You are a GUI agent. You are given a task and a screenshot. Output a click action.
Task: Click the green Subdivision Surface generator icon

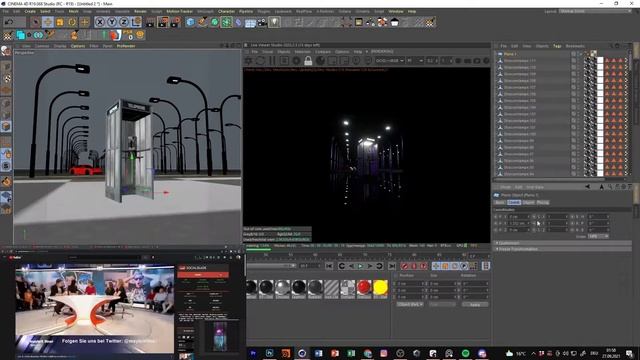215,22
